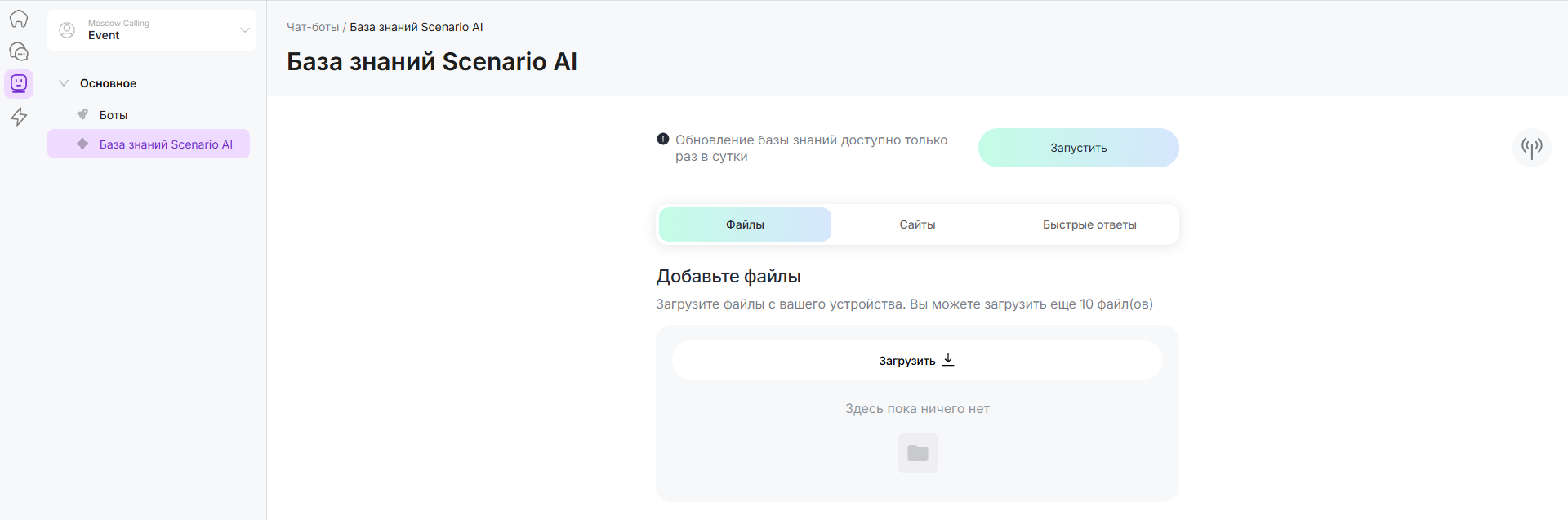Expand the Moscow Calling Event account dropdown

click(244, 30)
